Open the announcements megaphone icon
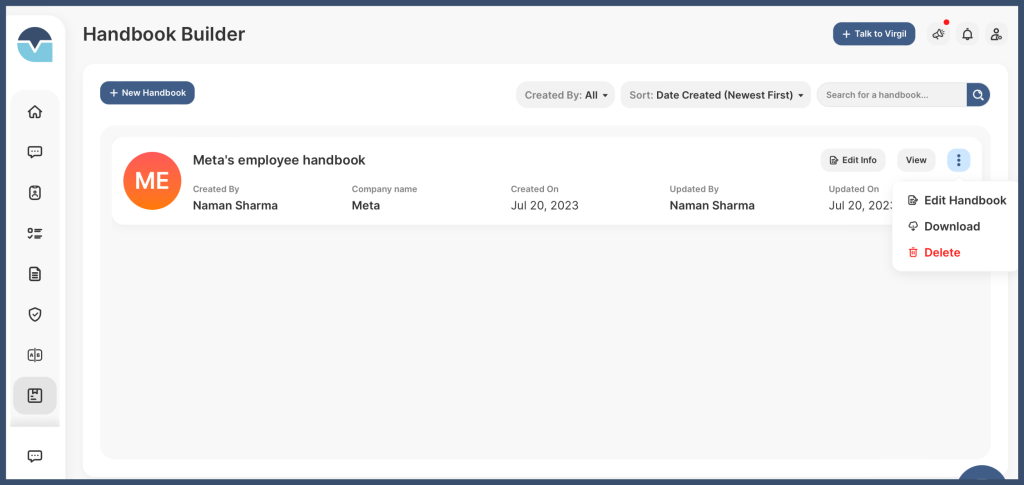1024x485 pixels. point(938,35)
